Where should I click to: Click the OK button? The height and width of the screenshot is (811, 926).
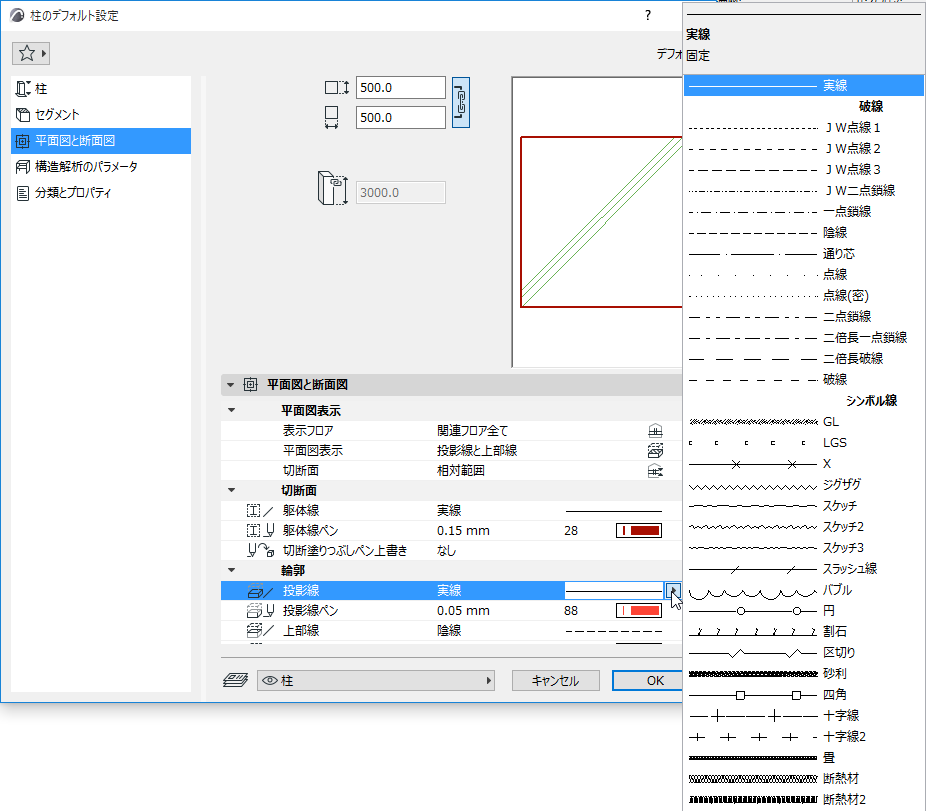(x=648, y=680)
